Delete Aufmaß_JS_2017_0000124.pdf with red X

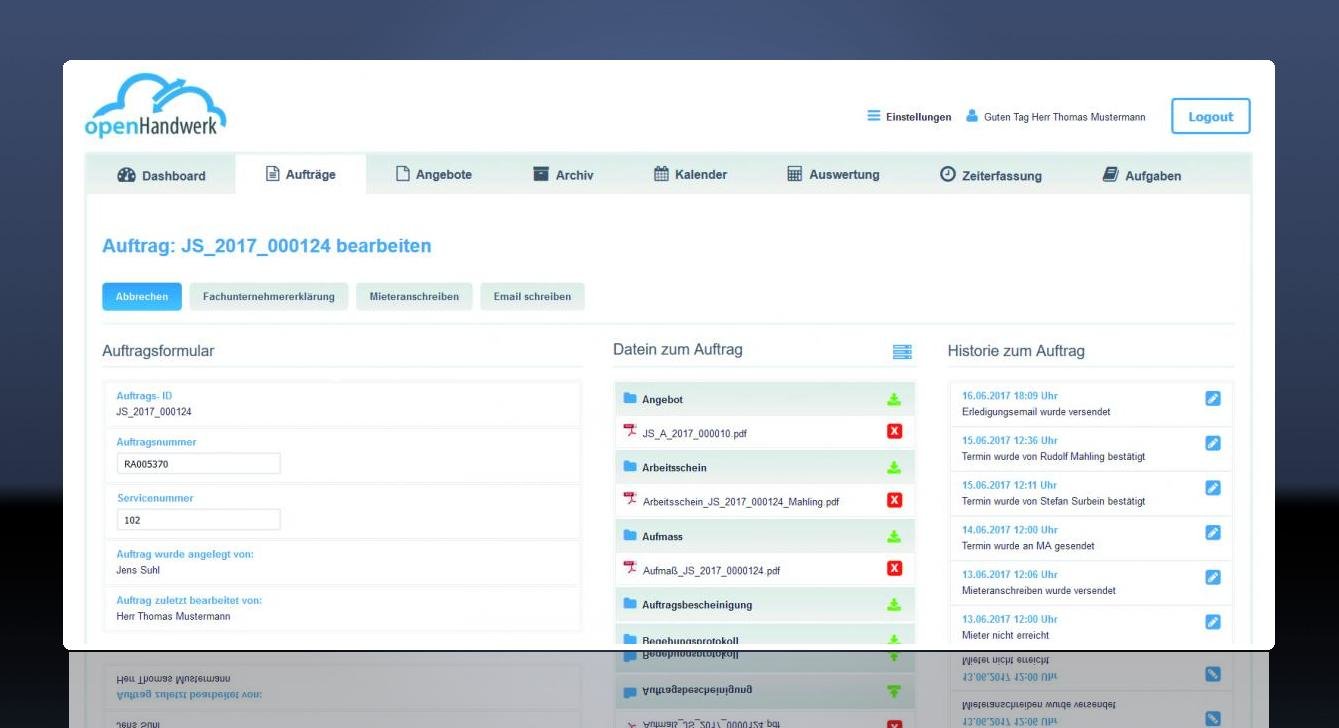[x=894, y=568]
